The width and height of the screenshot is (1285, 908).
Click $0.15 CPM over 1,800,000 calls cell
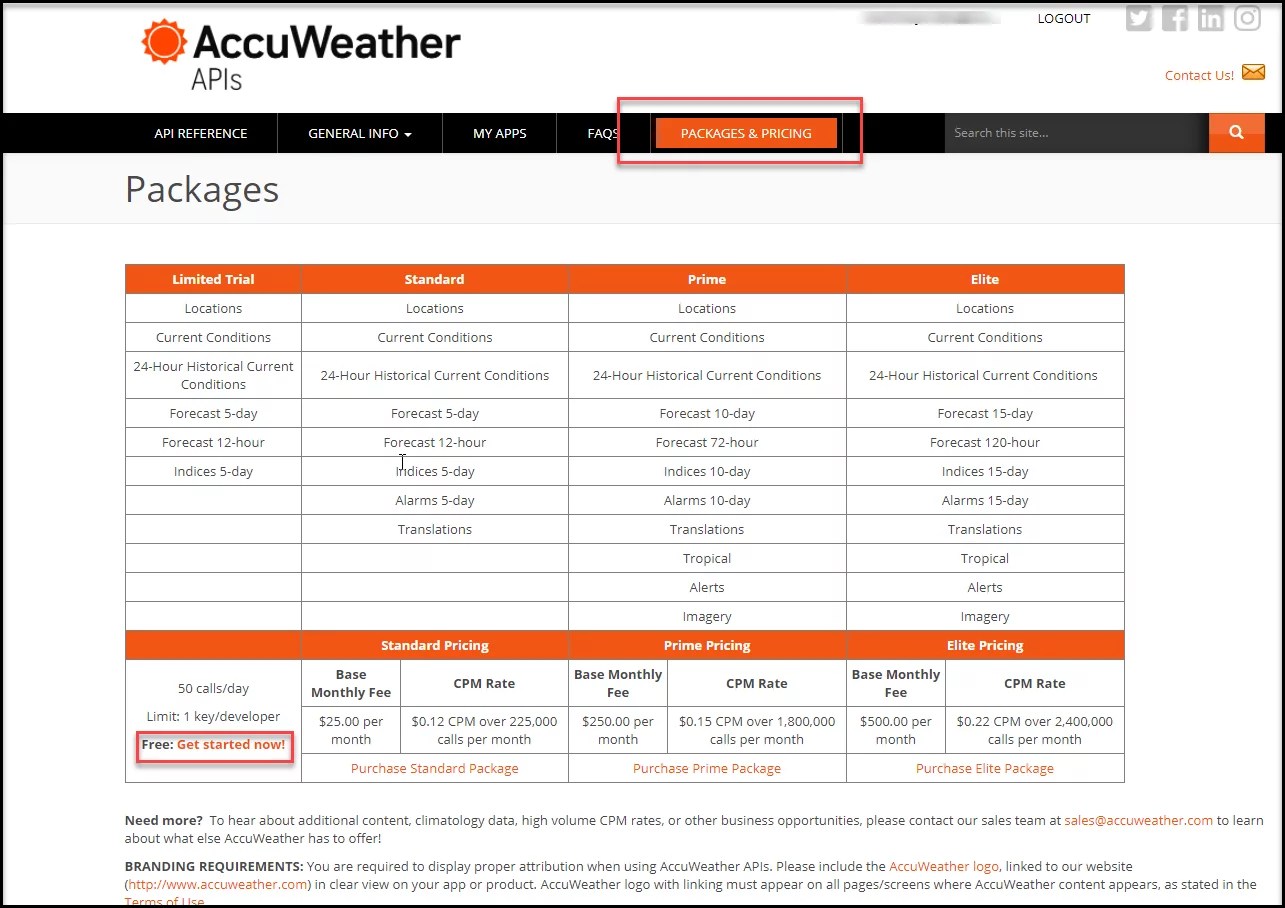(757, 730)
